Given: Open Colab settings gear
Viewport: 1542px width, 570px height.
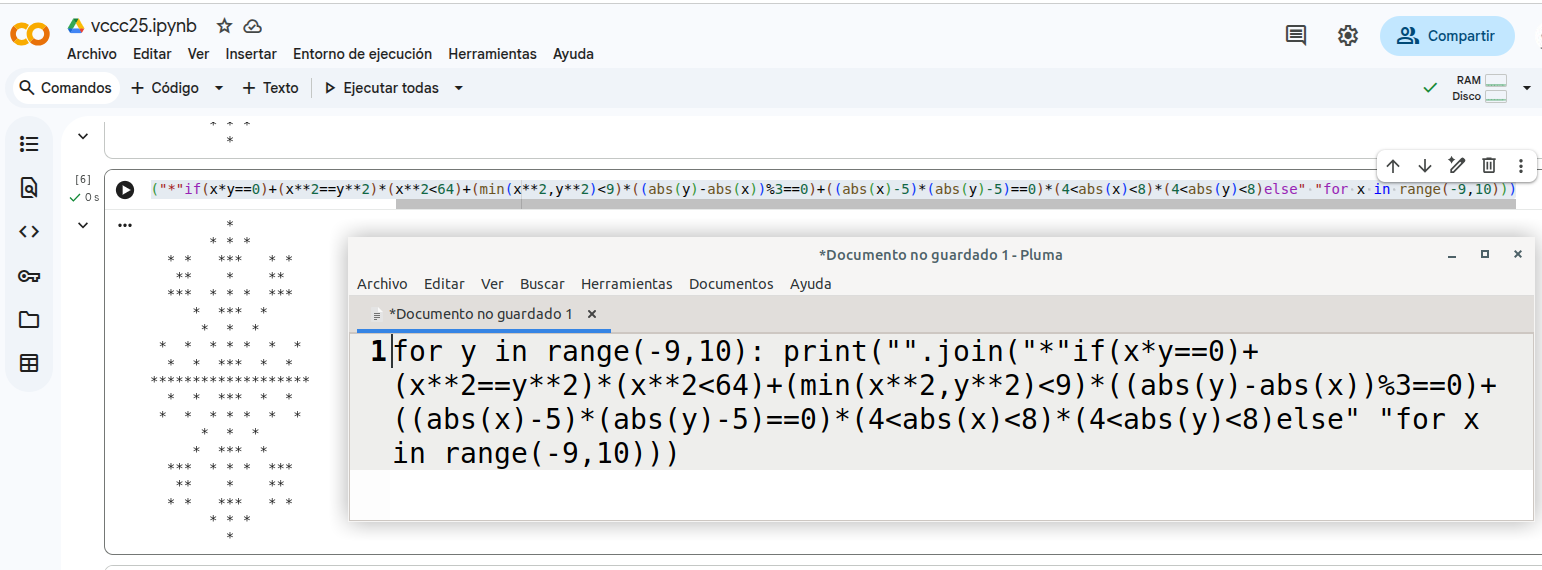Looking at the screenshot, I should pyautogui.click(x=1348, y=36).
